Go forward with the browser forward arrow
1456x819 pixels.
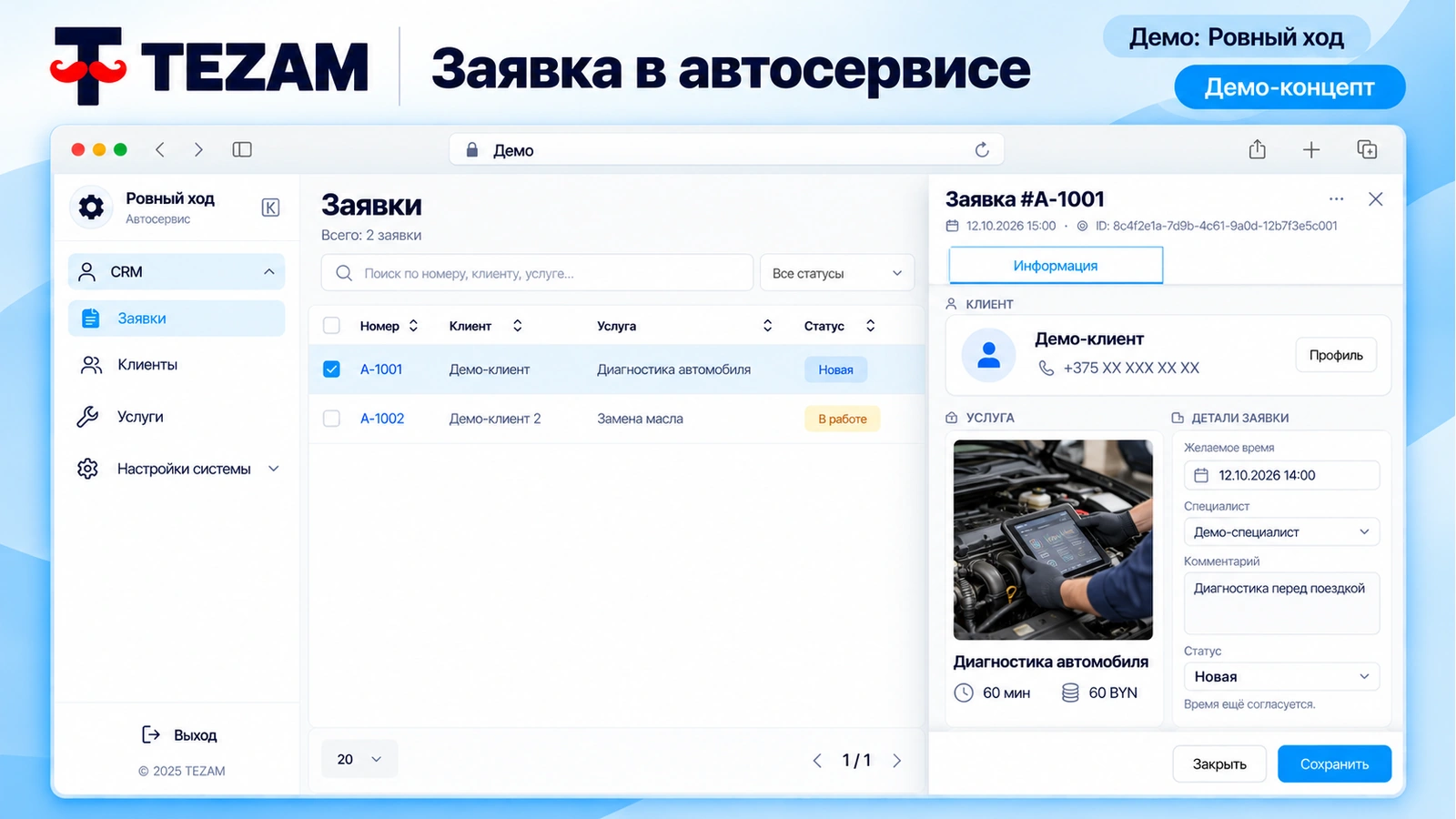pos(198,150)
